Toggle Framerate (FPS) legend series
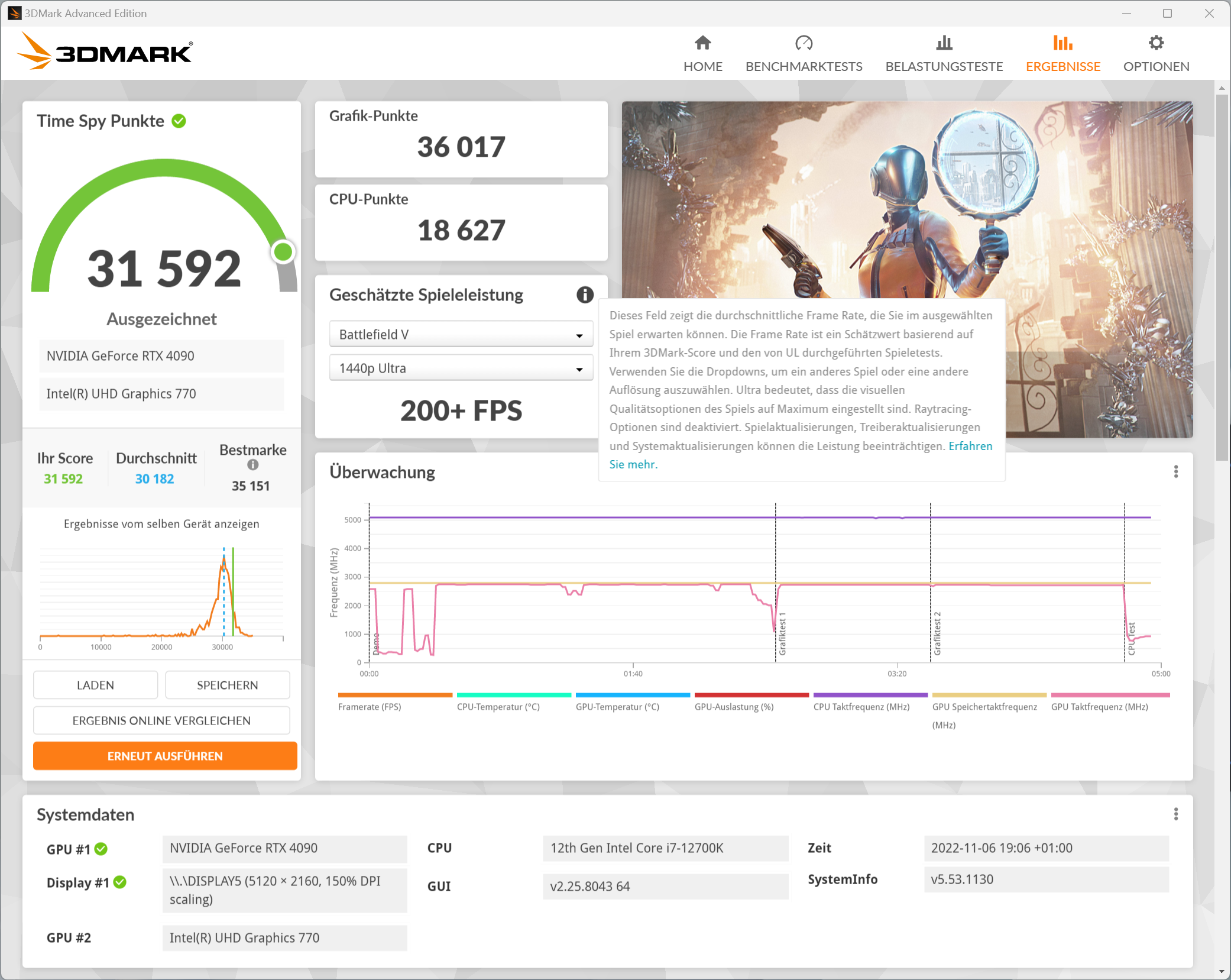The width and height of the screenshot is (1231, 980). (370, 707)
